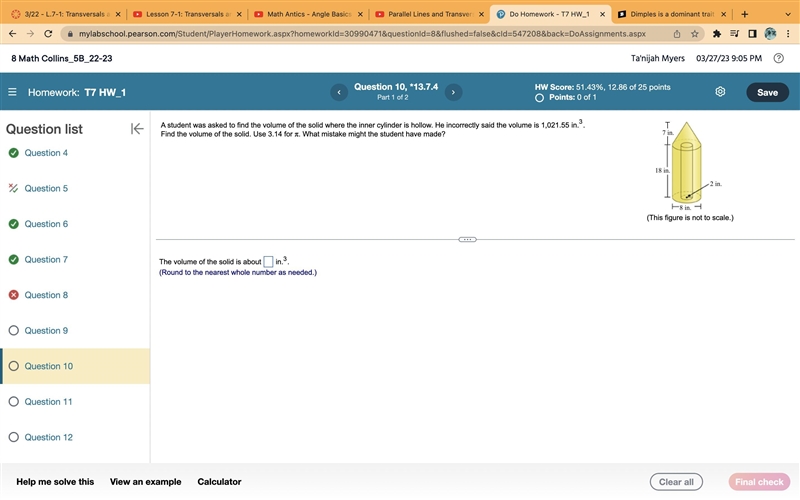
Task: Select the Do Homework - T7 HW_1 tab
Action: (x=548, y=14)
